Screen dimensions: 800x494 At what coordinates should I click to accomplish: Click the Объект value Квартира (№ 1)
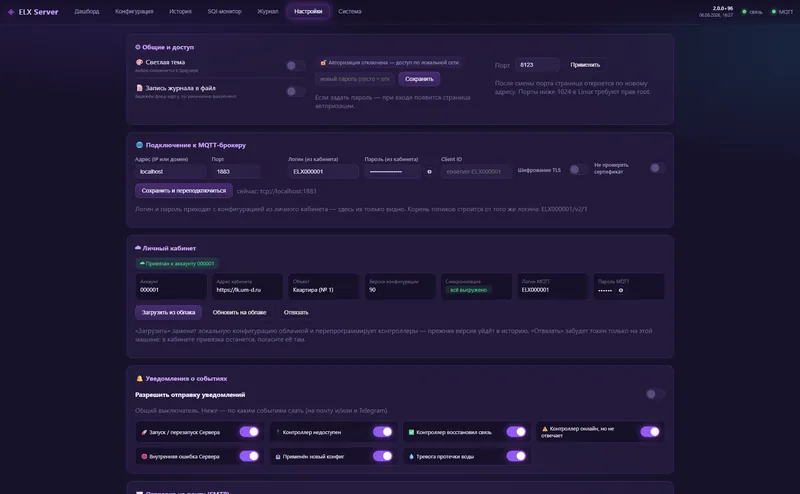click(x=313, y=290)
